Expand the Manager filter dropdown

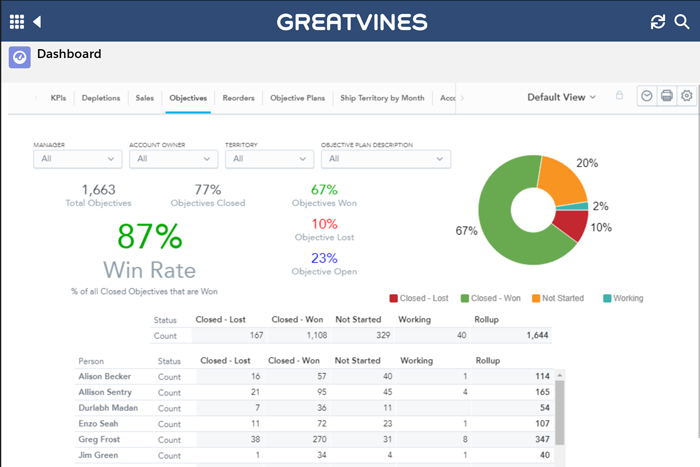pos(77,158)
